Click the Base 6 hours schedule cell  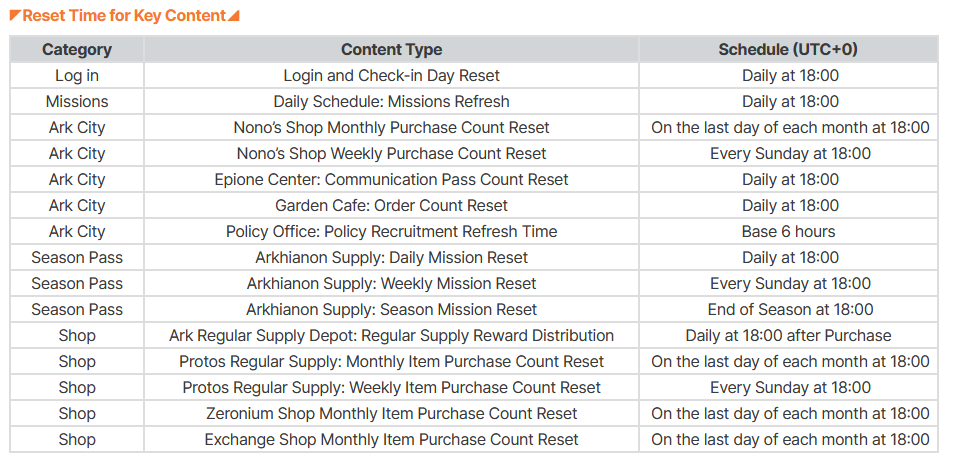pos(788,231)
